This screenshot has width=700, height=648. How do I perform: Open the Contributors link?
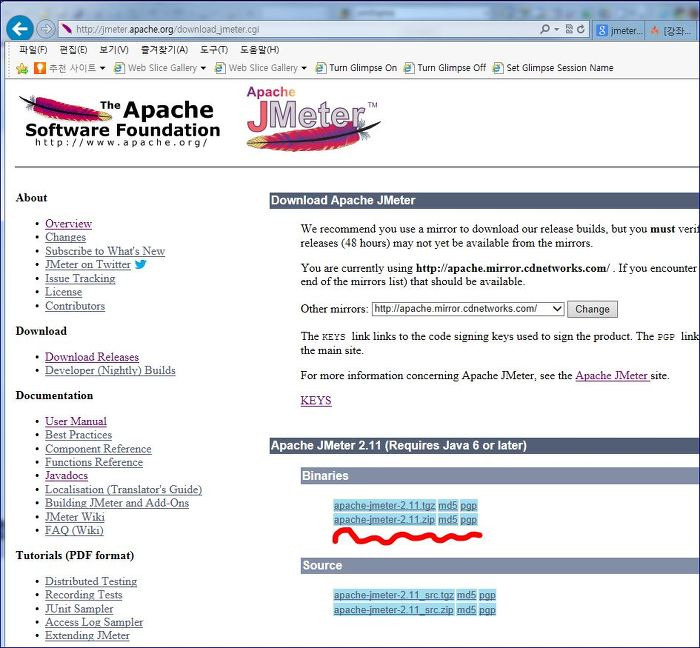tap(75, 306)
